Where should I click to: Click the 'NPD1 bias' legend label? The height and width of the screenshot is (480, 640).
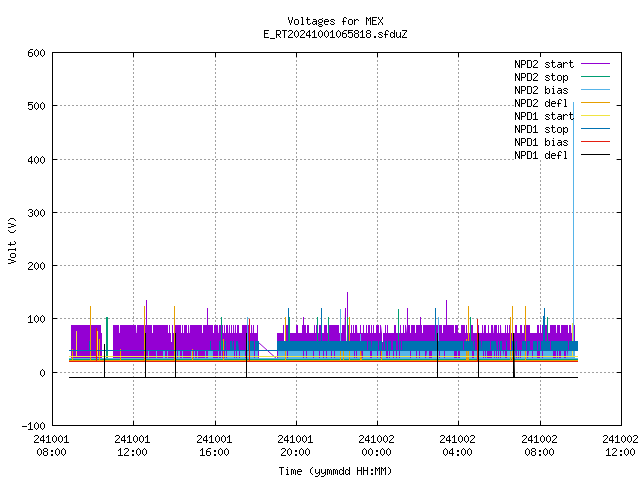(541, 142)
